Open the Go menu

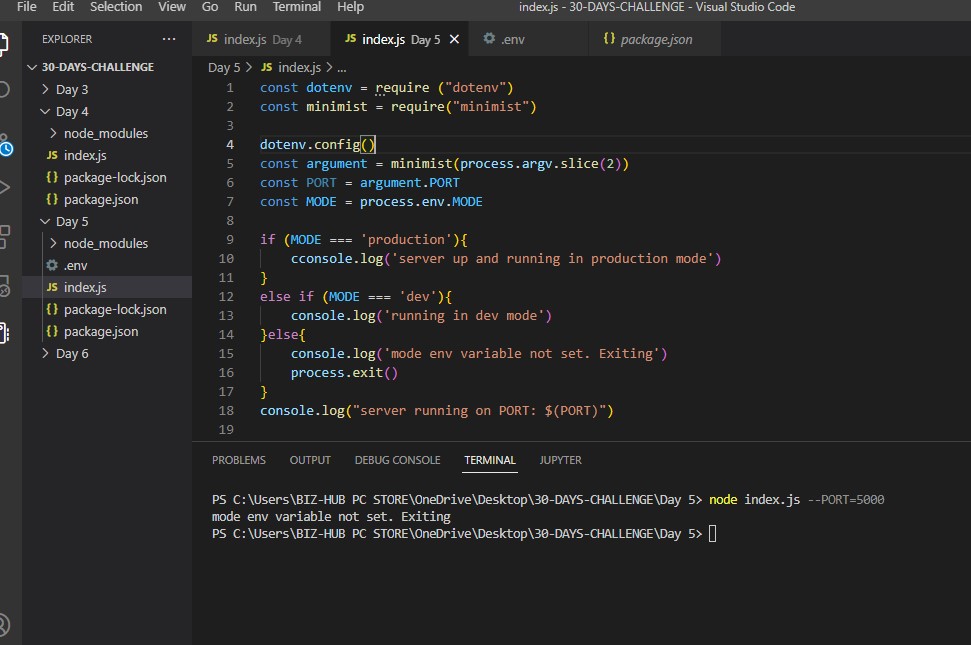[210, 7]
